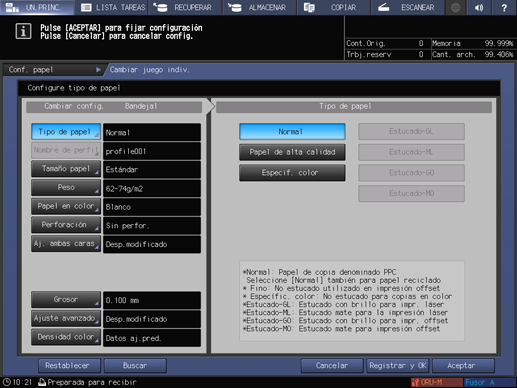Image resolution: width=517 pixels, height=388 pixels.
Task: Click the Normal value field for paper type
Action: point(152,132)
